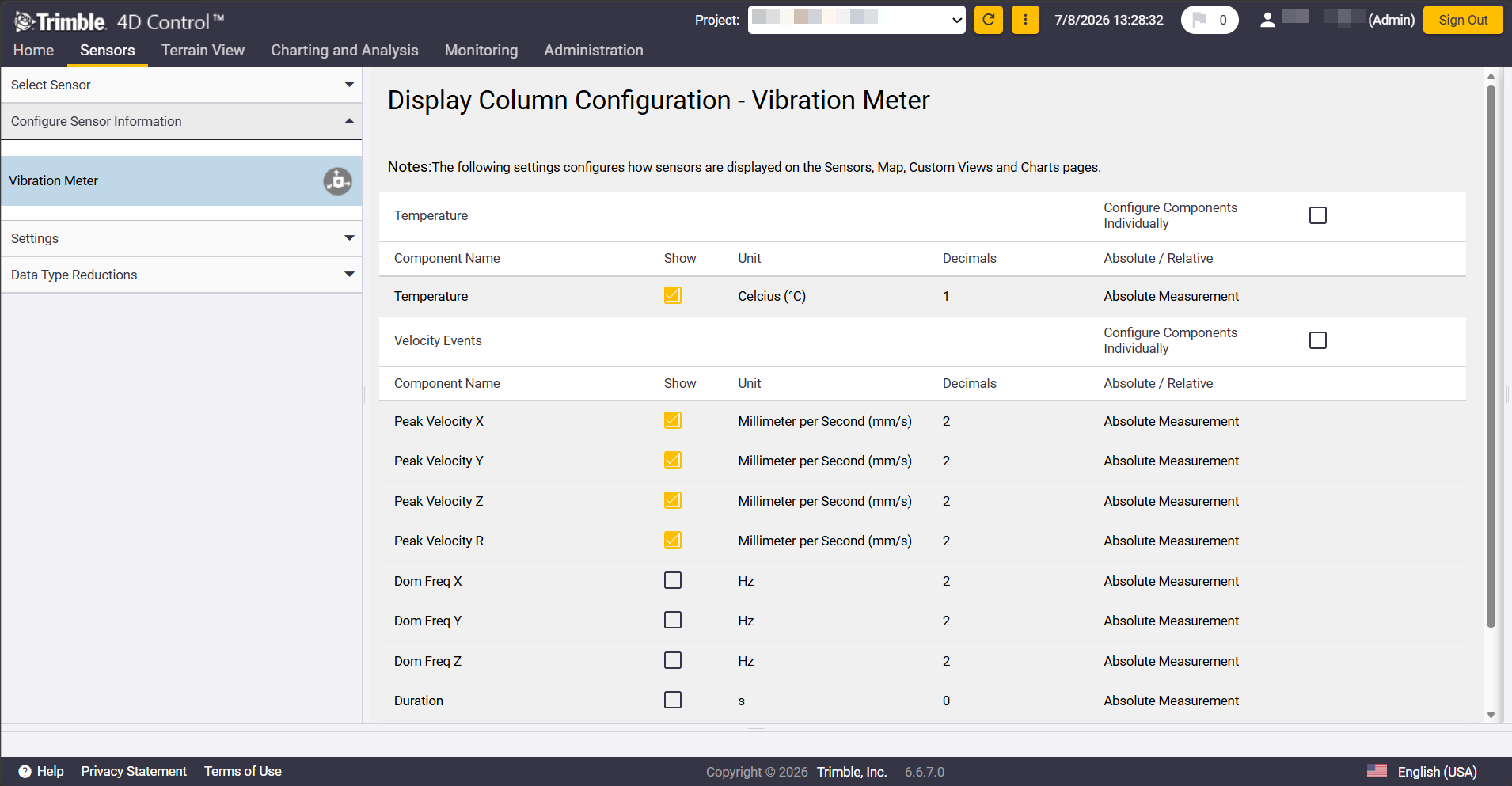The image size is (1512, 786).
Task: Change language via English (USA) link
Action: (x=1438, y=772)
